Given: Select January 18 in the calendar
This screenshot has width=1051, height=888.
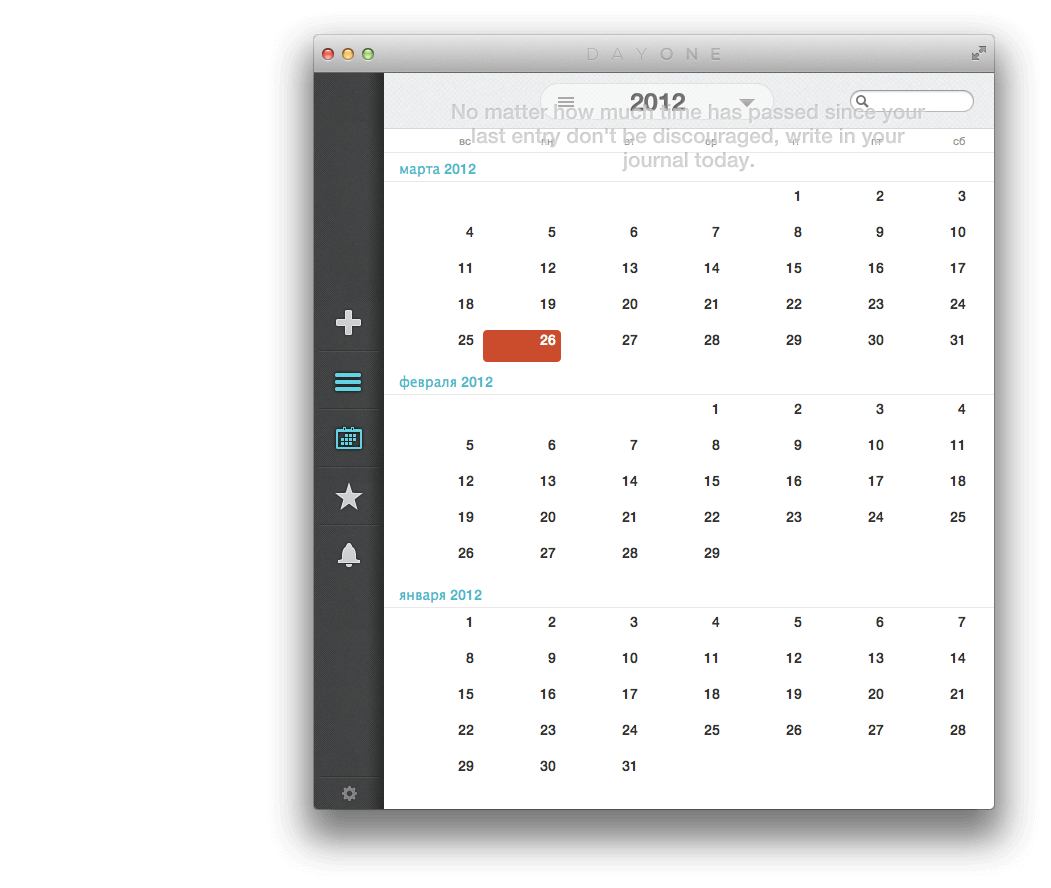Looking at the screenshot, I should click(x=711, y=694).
